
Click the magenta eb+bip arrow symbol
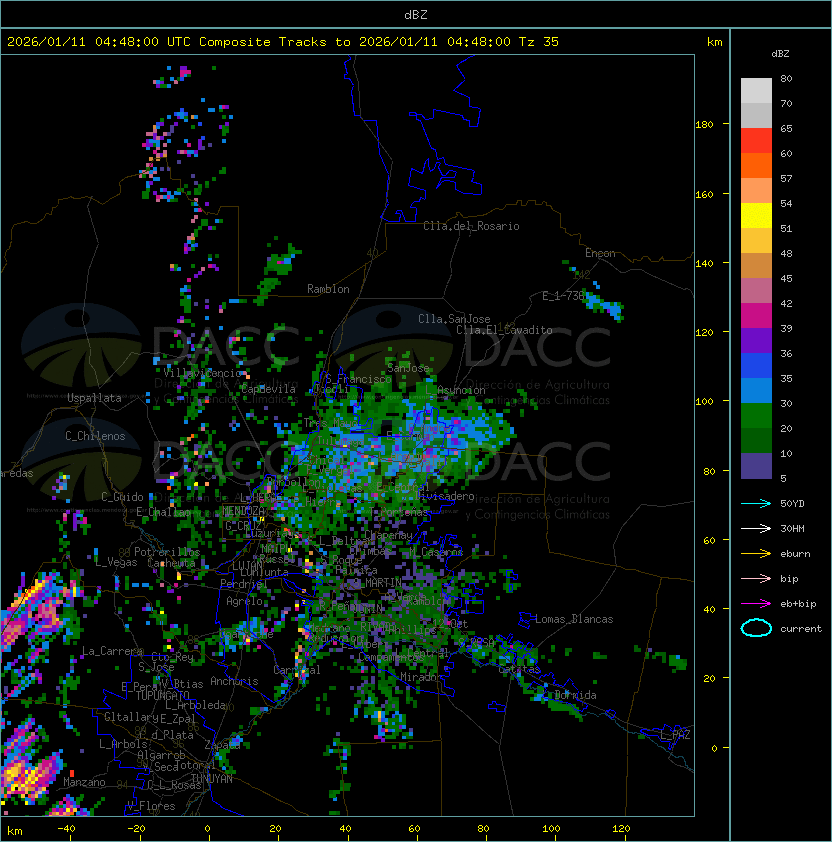[x=756, y=604]
